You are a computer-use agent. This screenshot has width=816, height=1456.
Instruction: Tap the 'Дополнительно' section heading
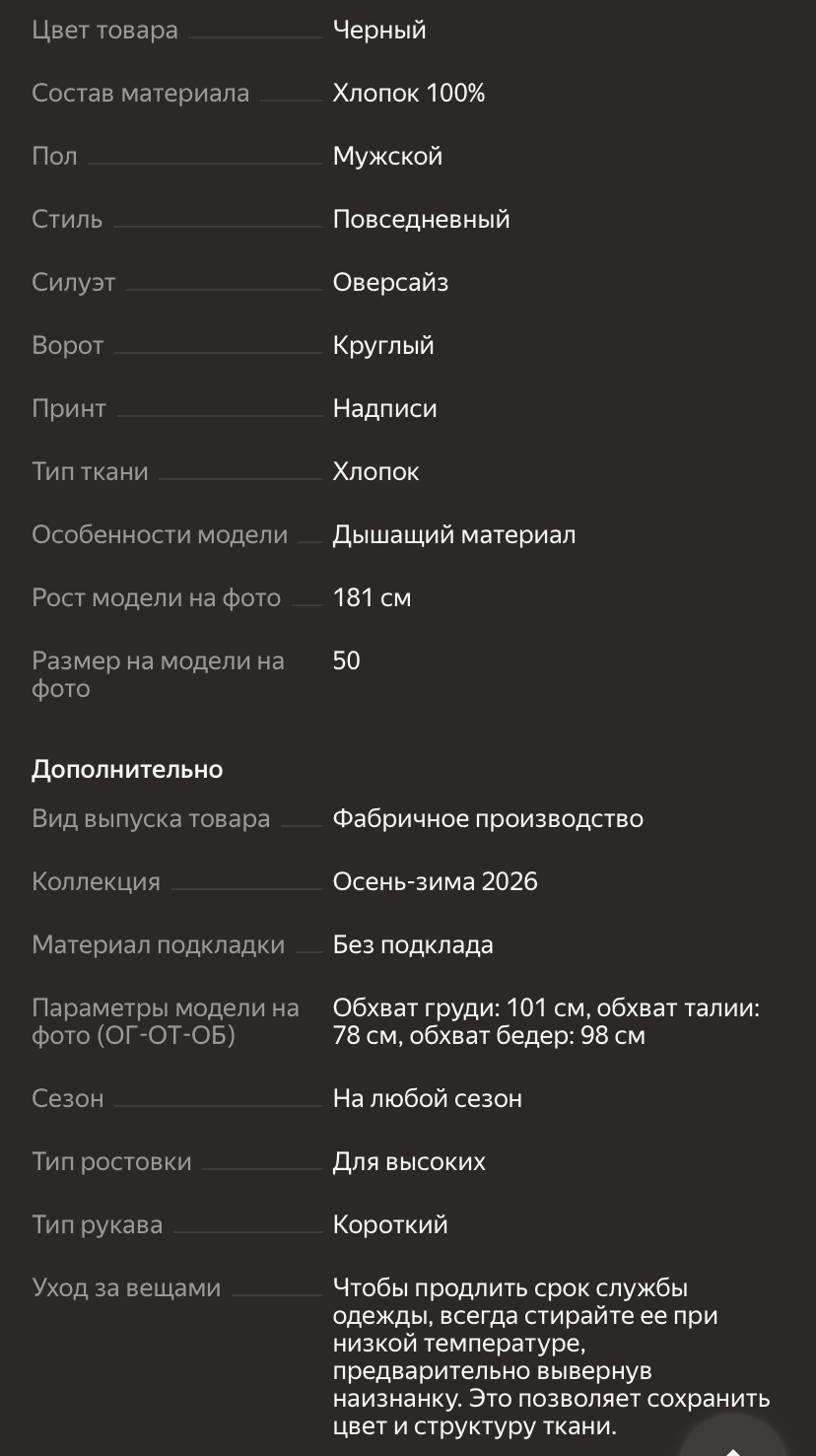tap(127, 769)
